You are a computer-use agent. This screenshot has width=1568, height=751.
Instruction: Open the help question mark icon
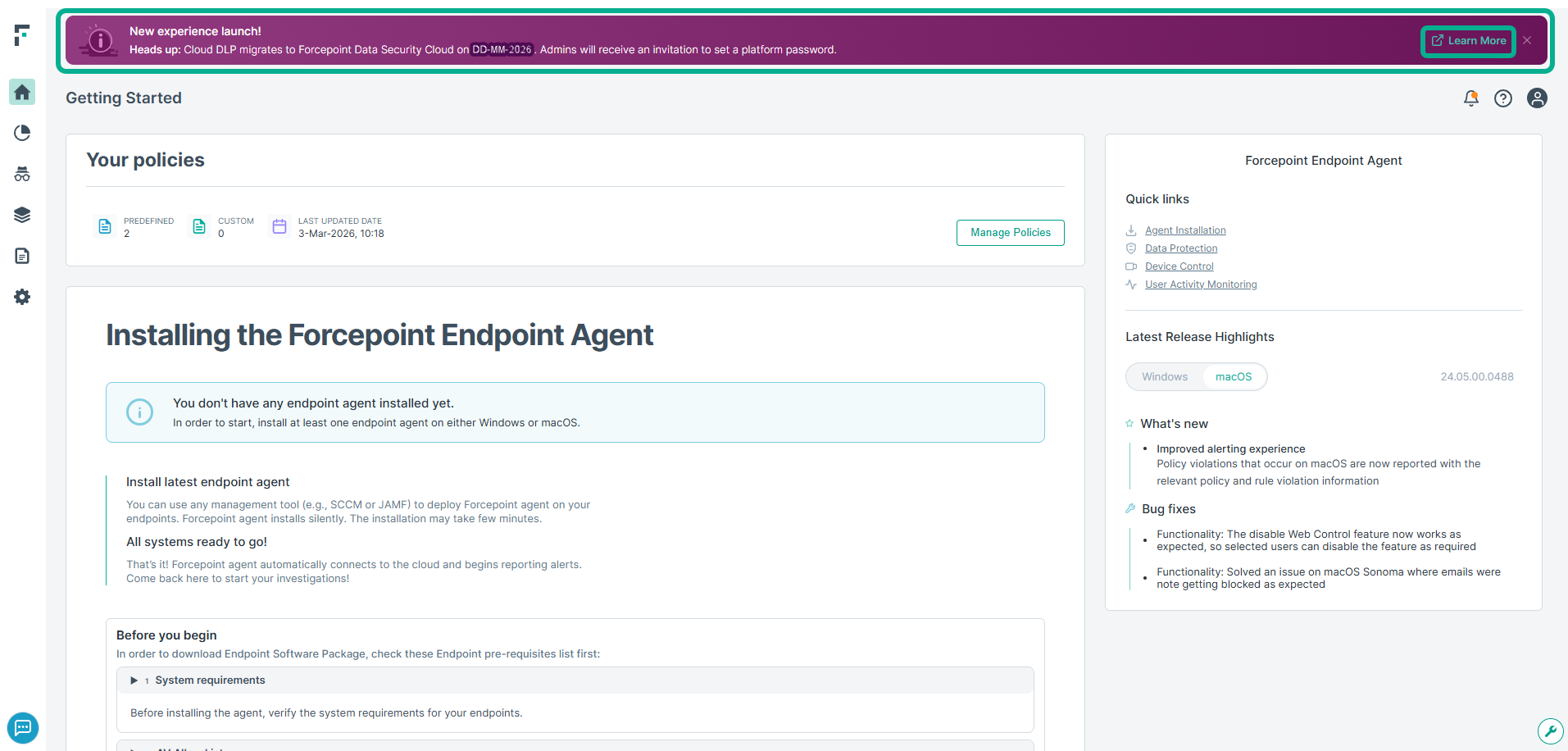pos(1503,98)
